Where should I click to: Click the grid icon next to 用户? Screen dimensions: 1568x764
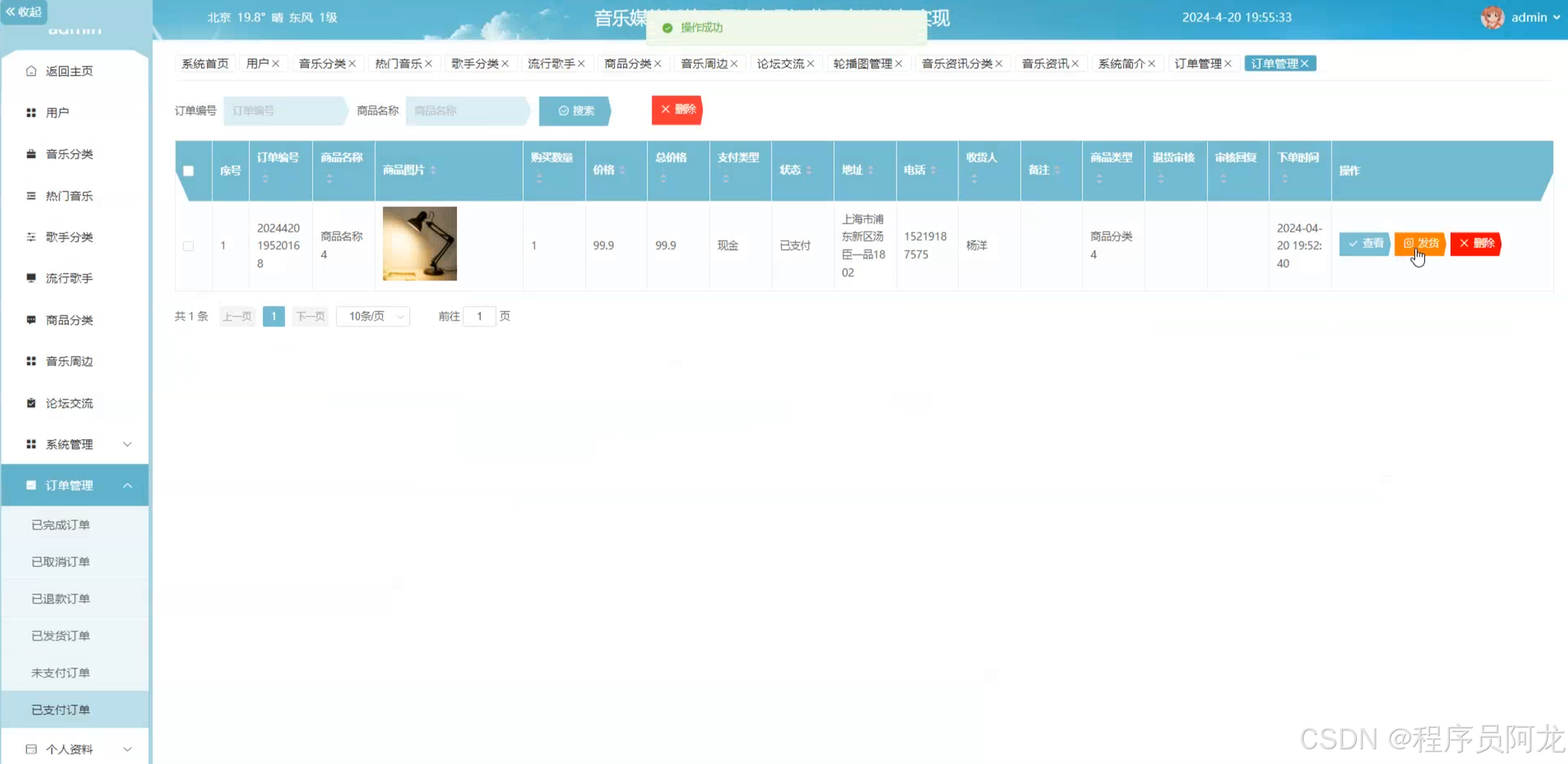(x=31, y=113)
